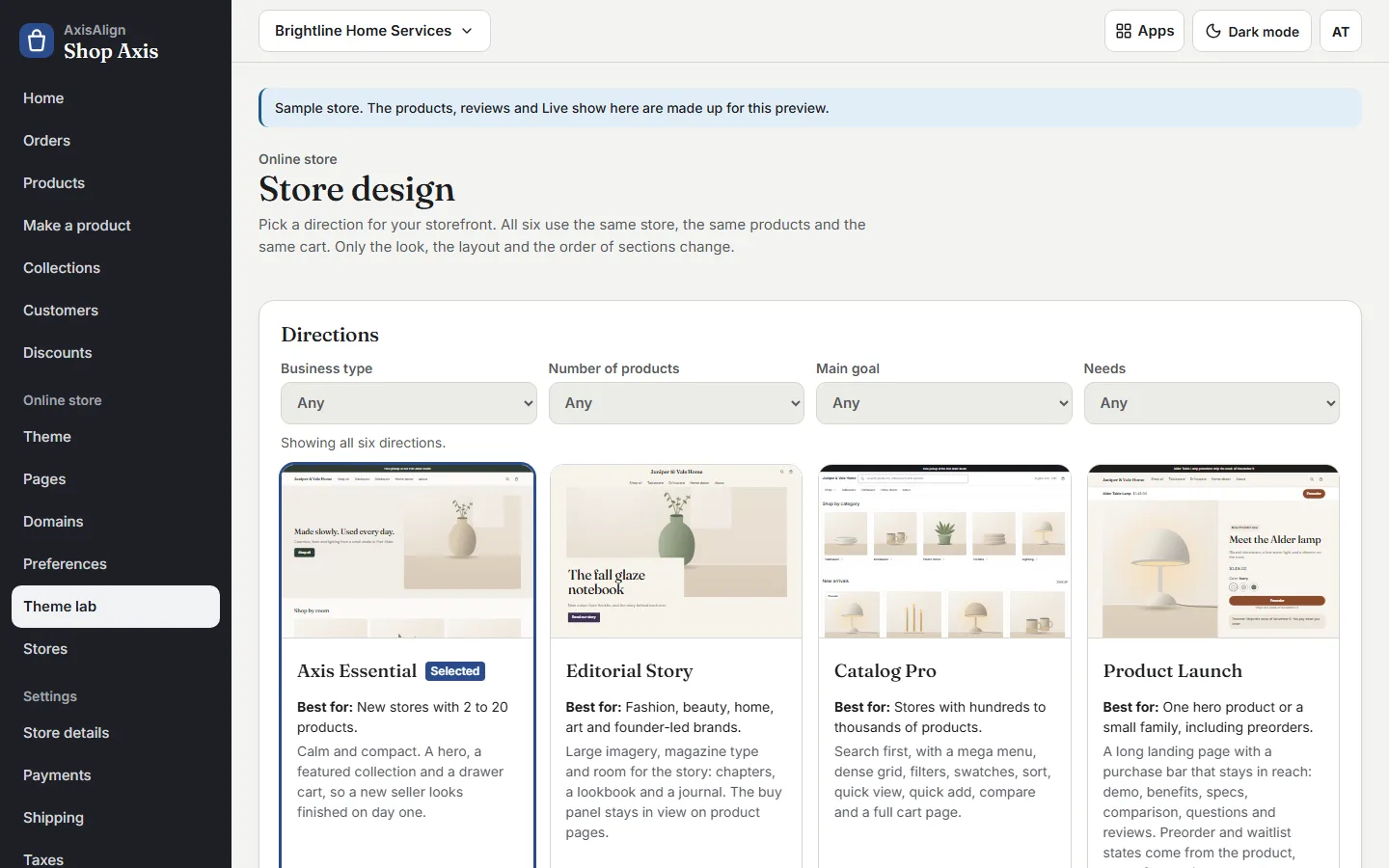Viewport: 1389px width, 868px height.
Task: Choose the Catalog Pro preview thumbnail
Action: [944, 552]
